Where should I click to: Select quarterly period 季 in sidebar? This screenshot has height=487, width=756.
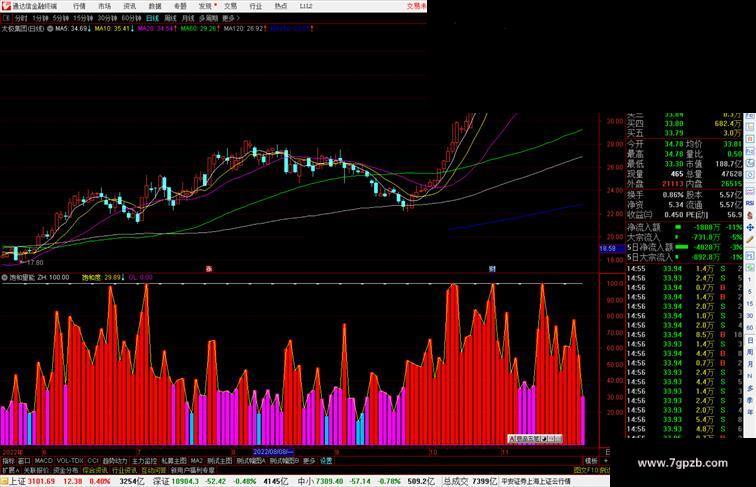pyautogui.click(x=750, y=400)
